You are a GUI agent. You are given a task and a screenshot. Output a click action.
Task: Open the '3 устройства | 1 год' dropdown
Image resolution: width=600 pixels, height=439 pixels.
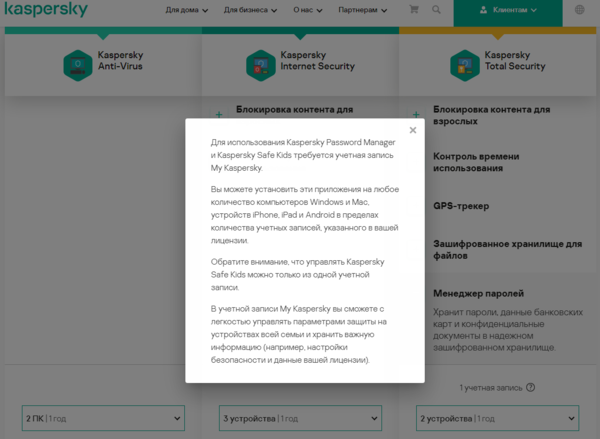tap(300, 418)
